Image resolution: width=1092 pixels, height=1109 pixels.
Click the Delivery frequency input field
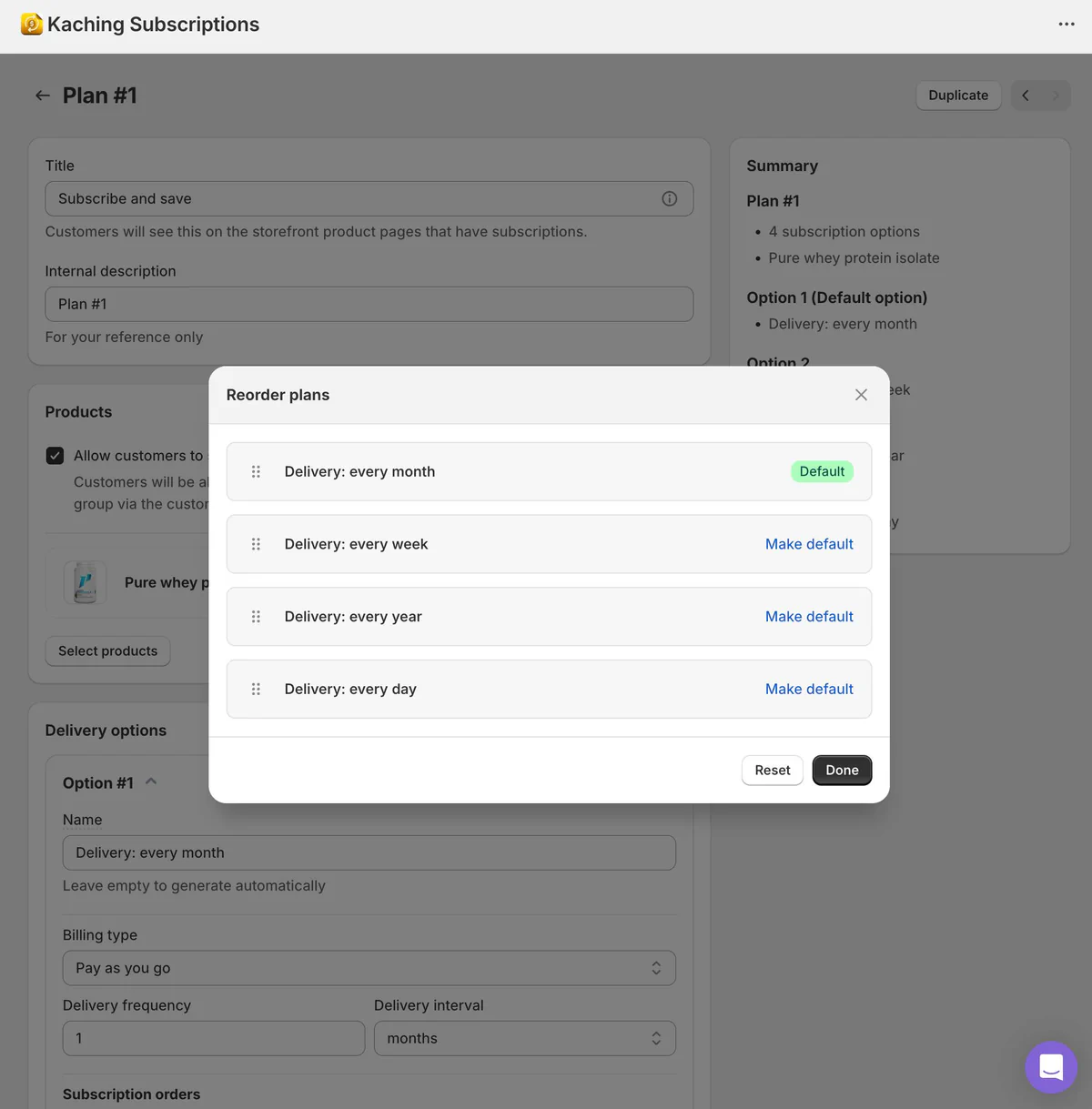point(214,1038)
